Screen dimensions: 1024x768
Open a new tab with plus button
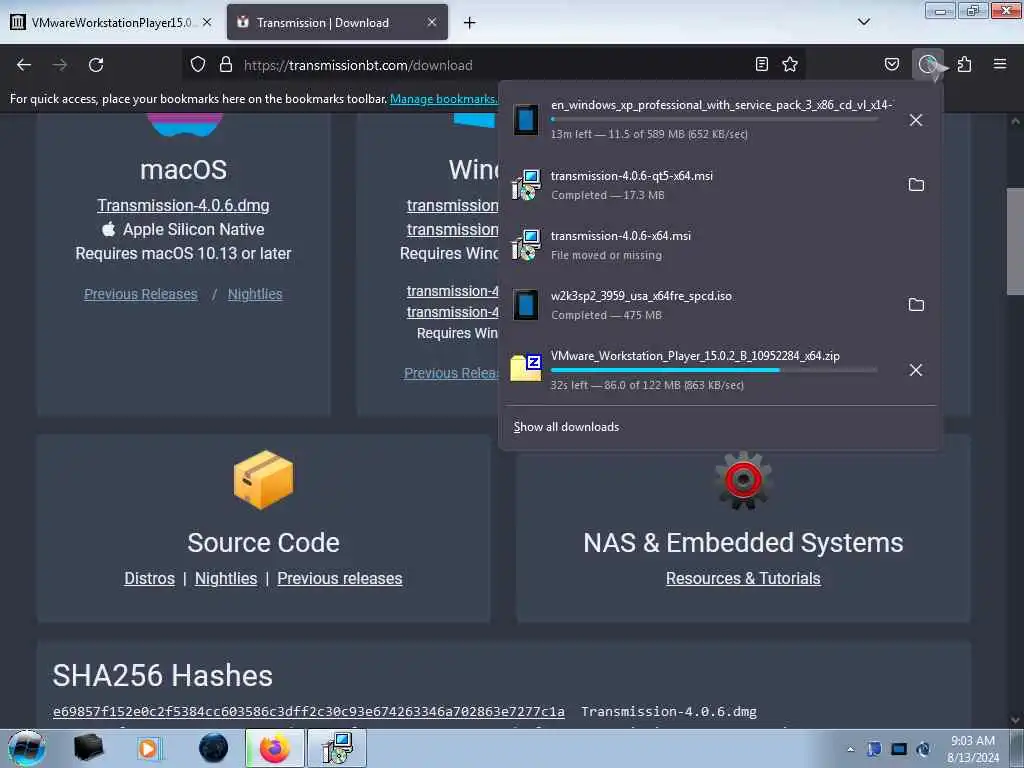coord(469,23)
